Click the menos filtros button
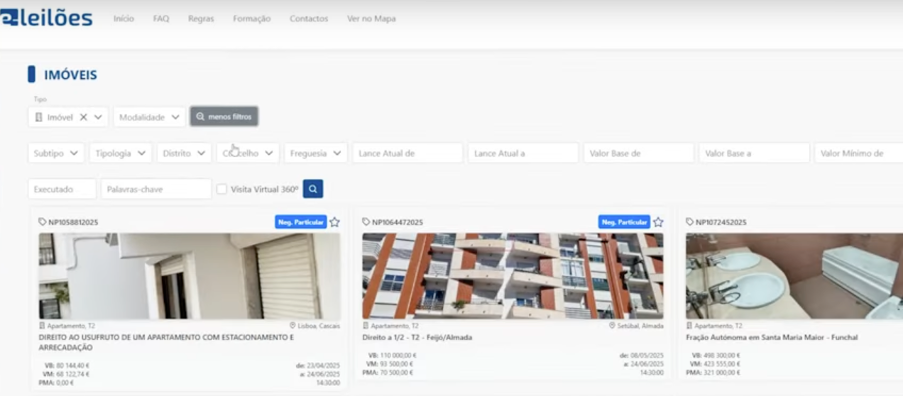This screenshot has width=904, height=396. pos(224,116)
